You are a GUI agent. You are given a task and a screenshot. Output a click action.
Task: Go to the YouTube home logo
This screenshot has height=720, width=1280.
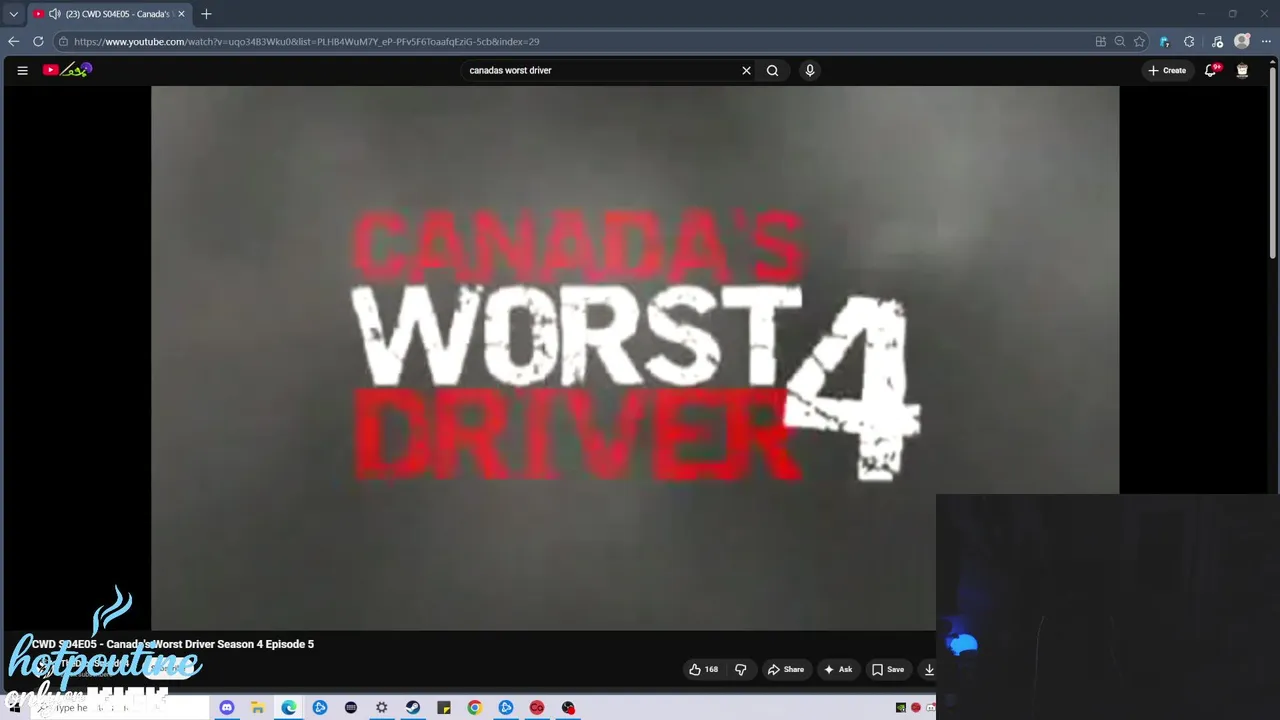pos(67,70)
